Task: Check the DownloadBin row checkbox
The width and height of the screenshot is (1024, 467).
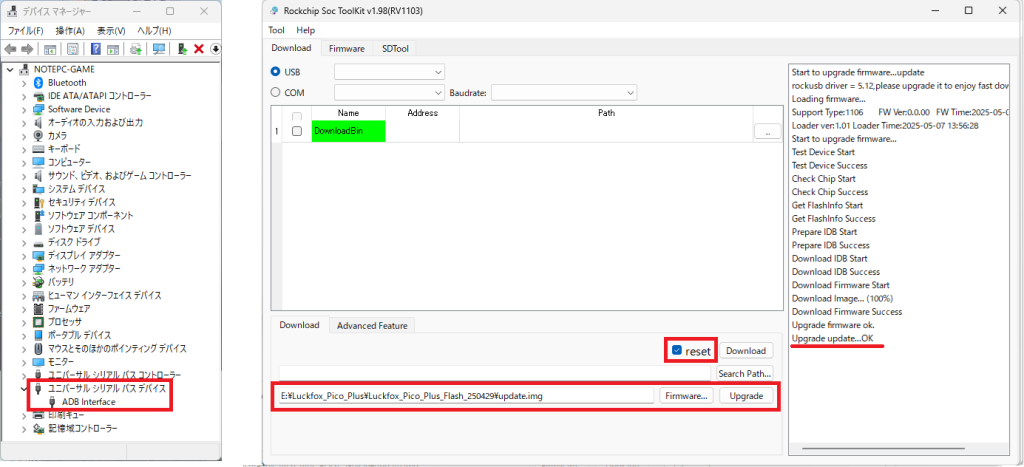Action: click(296, 131)
